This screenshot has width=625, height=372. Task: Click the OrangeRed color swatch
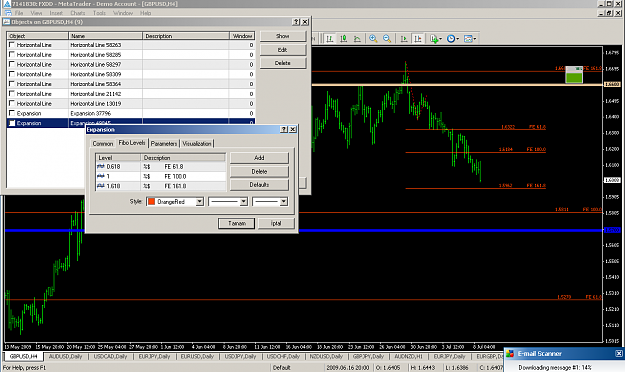tap(151, 202)
